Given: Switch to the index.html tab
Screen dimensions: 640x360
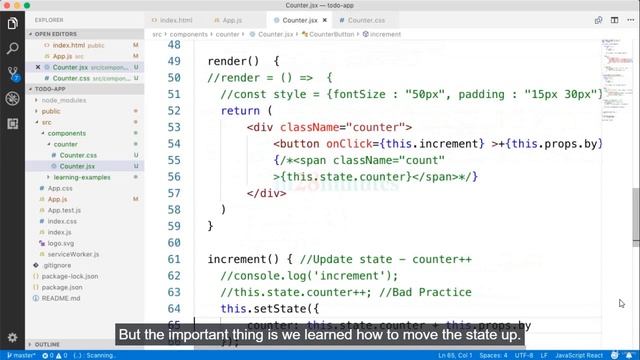Looking at the screenshot, I should click(x=176, y=20).
